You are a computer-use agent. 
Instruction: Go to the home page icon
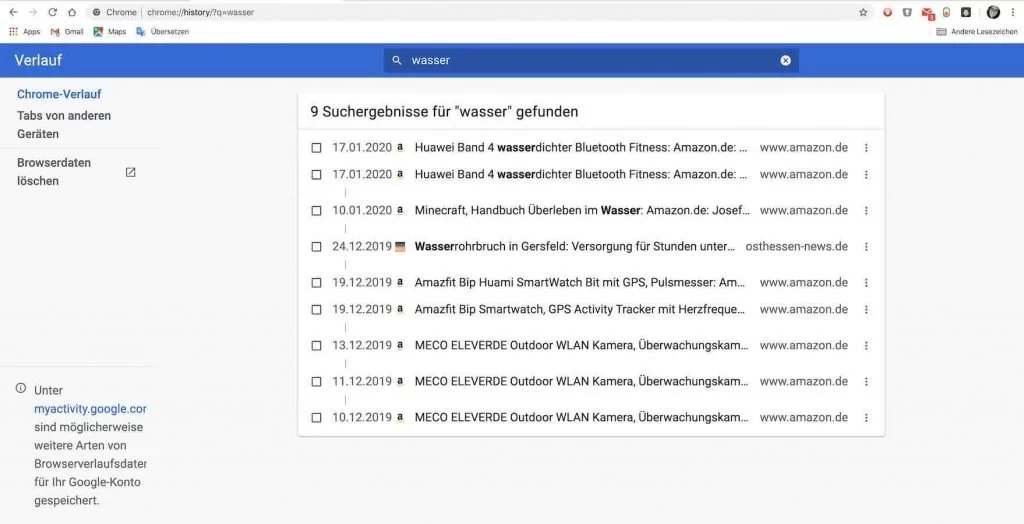[x=72, y=12]
